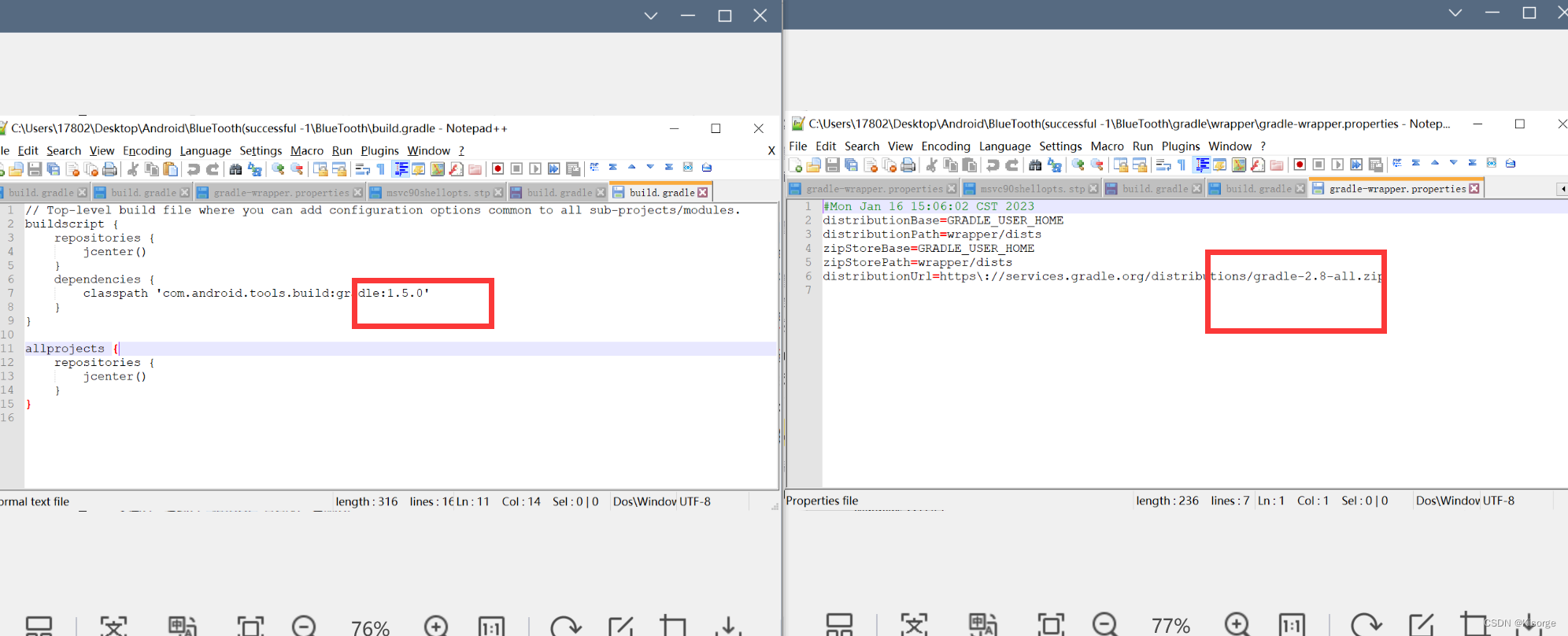This screenshot has height=636, width=1568.
Task: Open Language menu in right Notepad++ window
Action: 1004,146
